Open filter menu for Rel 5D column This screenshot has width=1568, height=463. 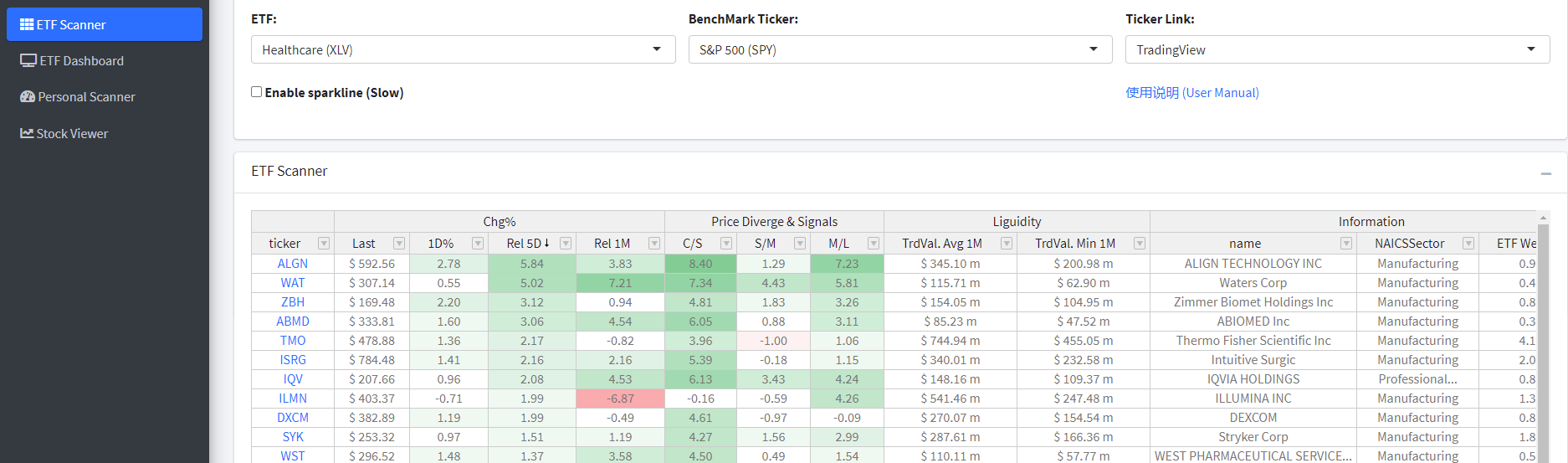pos(566,244)
